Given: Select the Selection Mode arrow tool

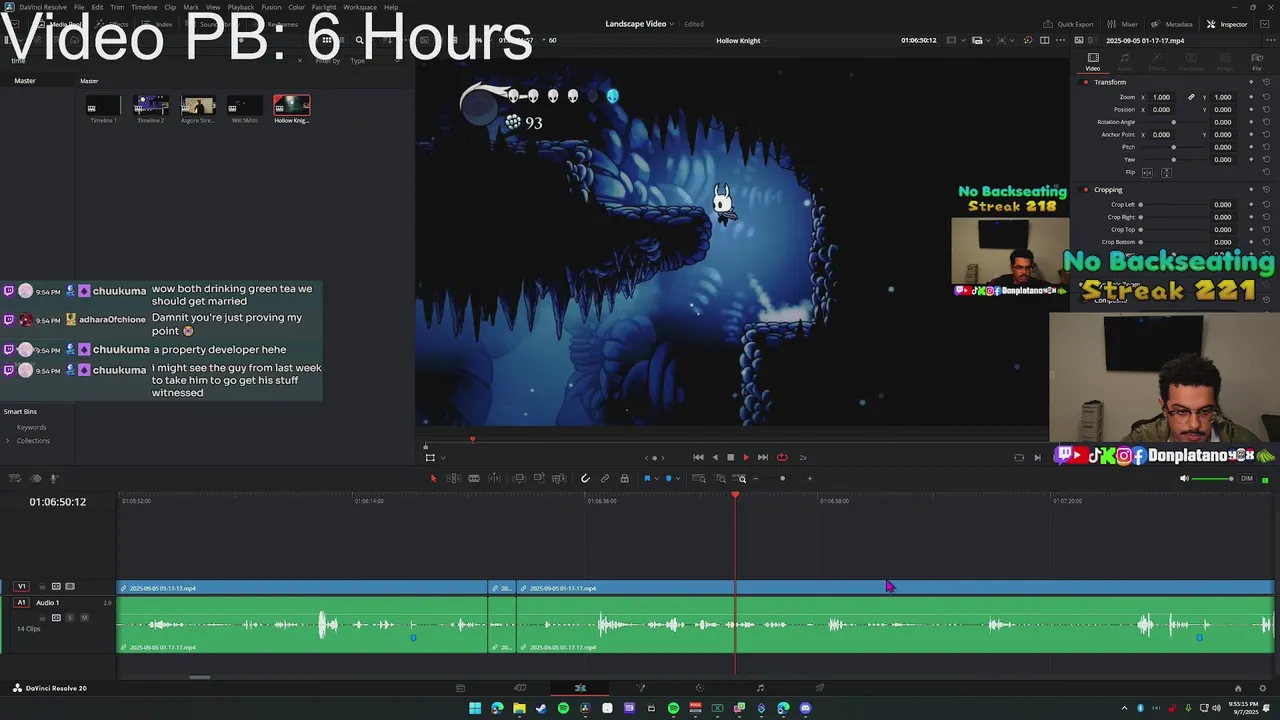Looking at the screenshot, I should pos(433,478).
